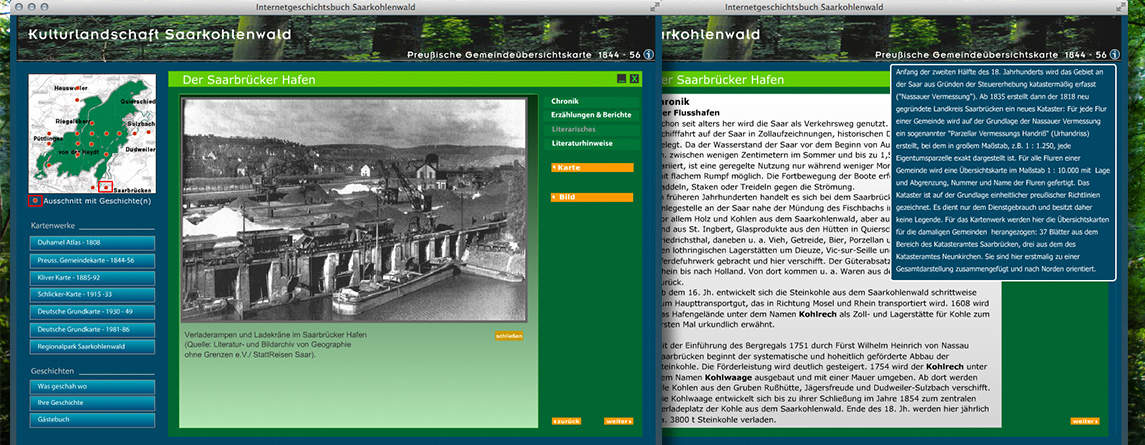Go back with the zurück button
This screenshot has height=445, width=1145.
pyautogui.click(x=566, y=421)
